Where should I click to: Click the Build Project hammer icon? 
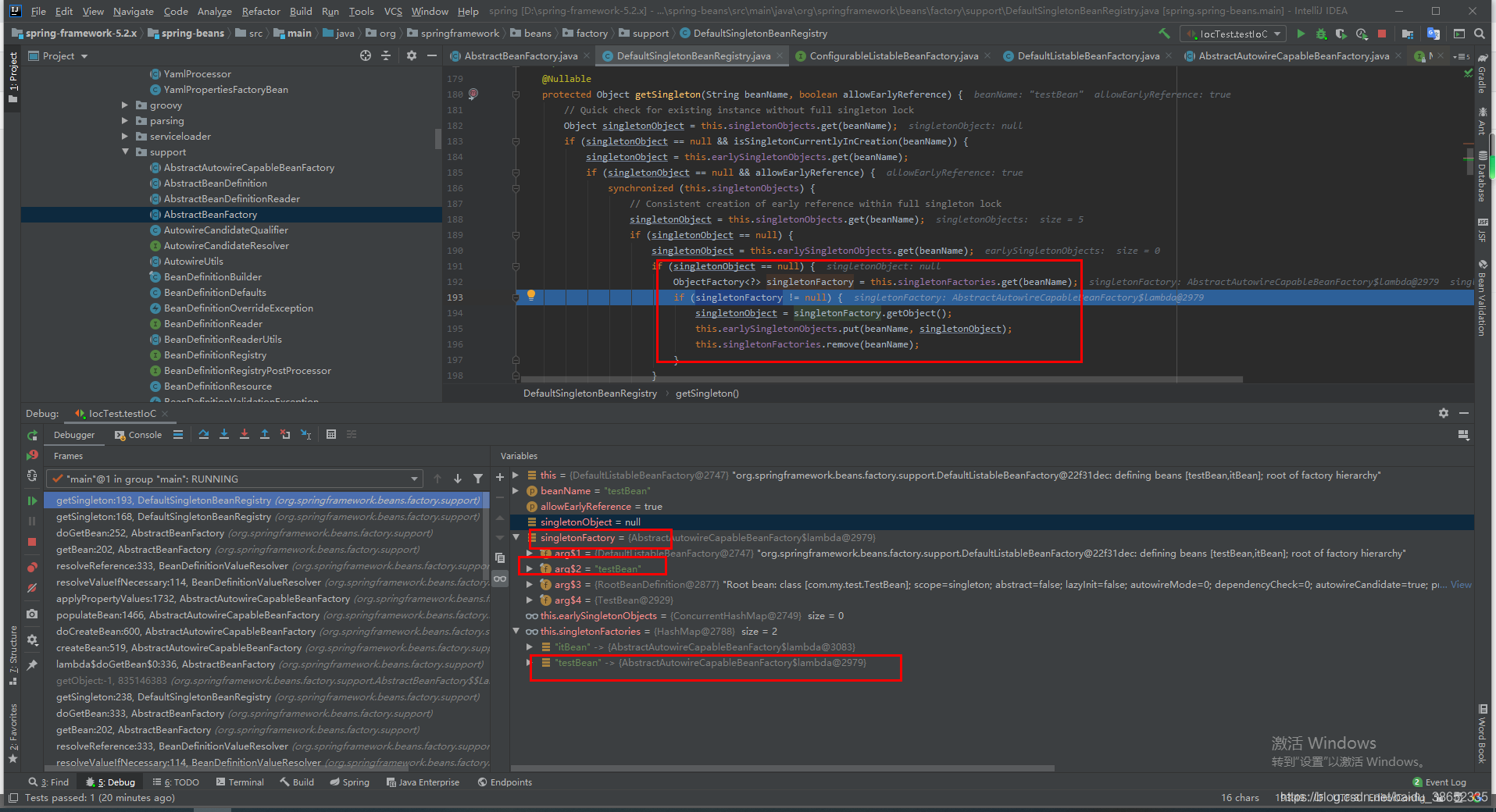point(1164,34)
